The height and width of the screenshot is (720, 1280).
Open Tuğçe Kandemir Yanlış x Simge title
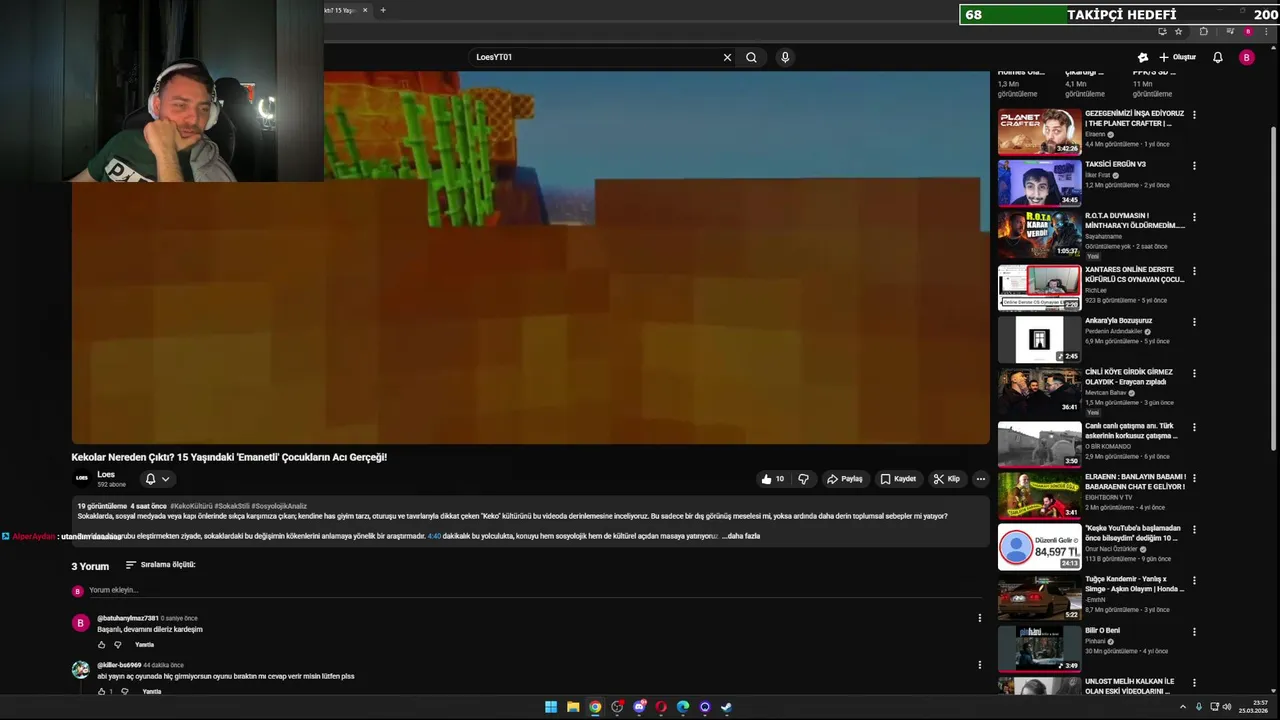pyautogui.click(x=1134, y=584)
